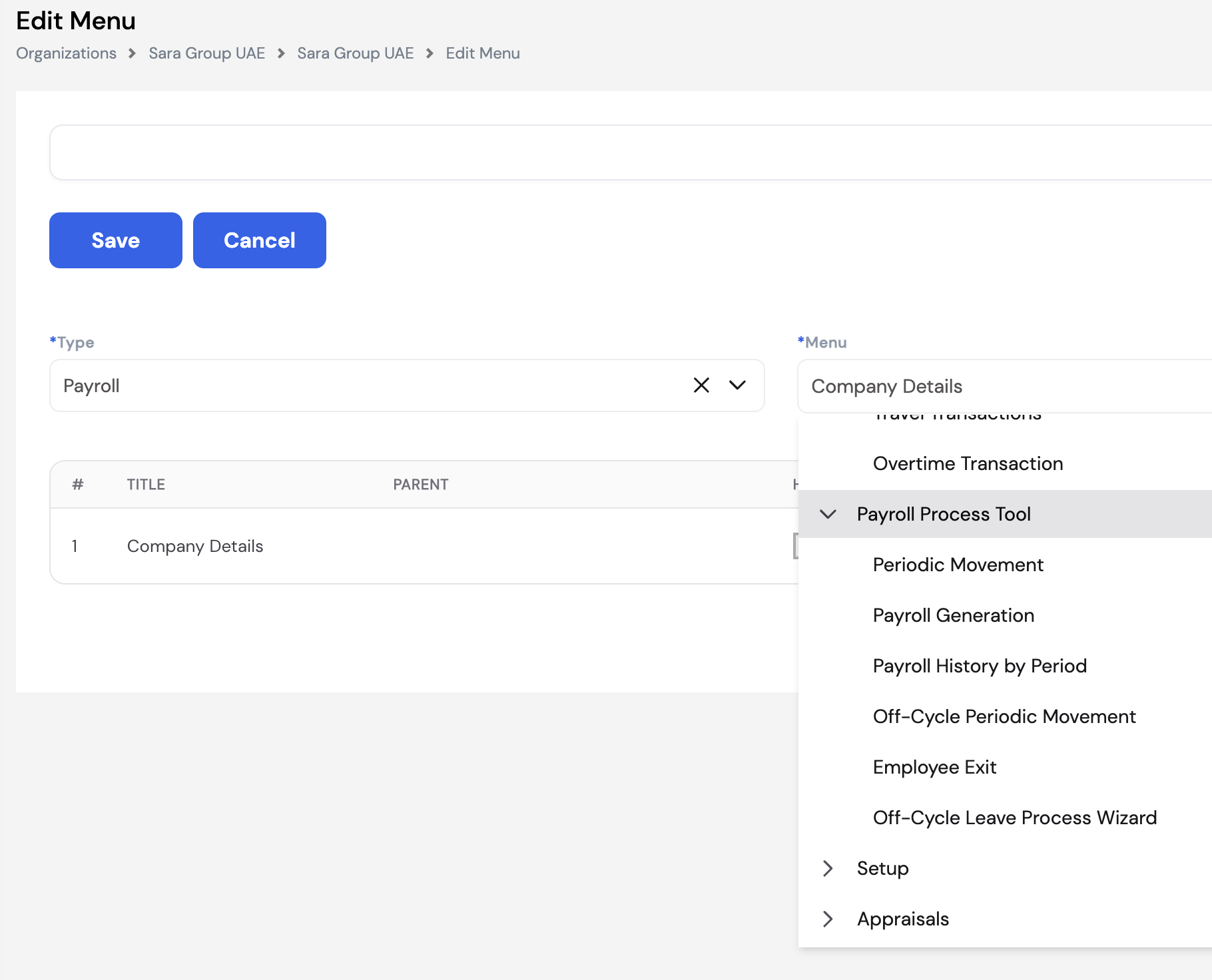Open first Sara Group UAE breadcrumb
This screenshot has width=1212, height=980.
pyautogui.click(x=207, y=53)
